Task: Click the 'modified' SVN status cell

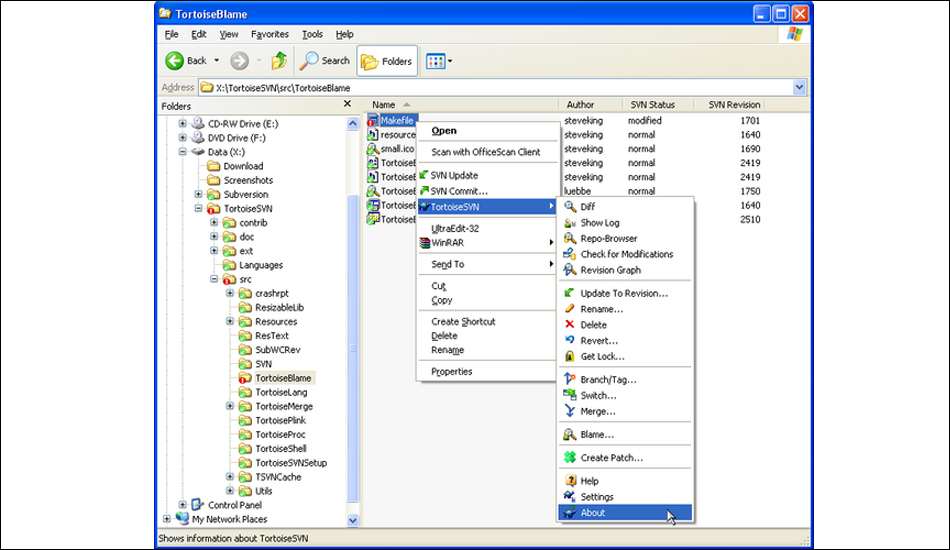Action: [x=645, y=121]
